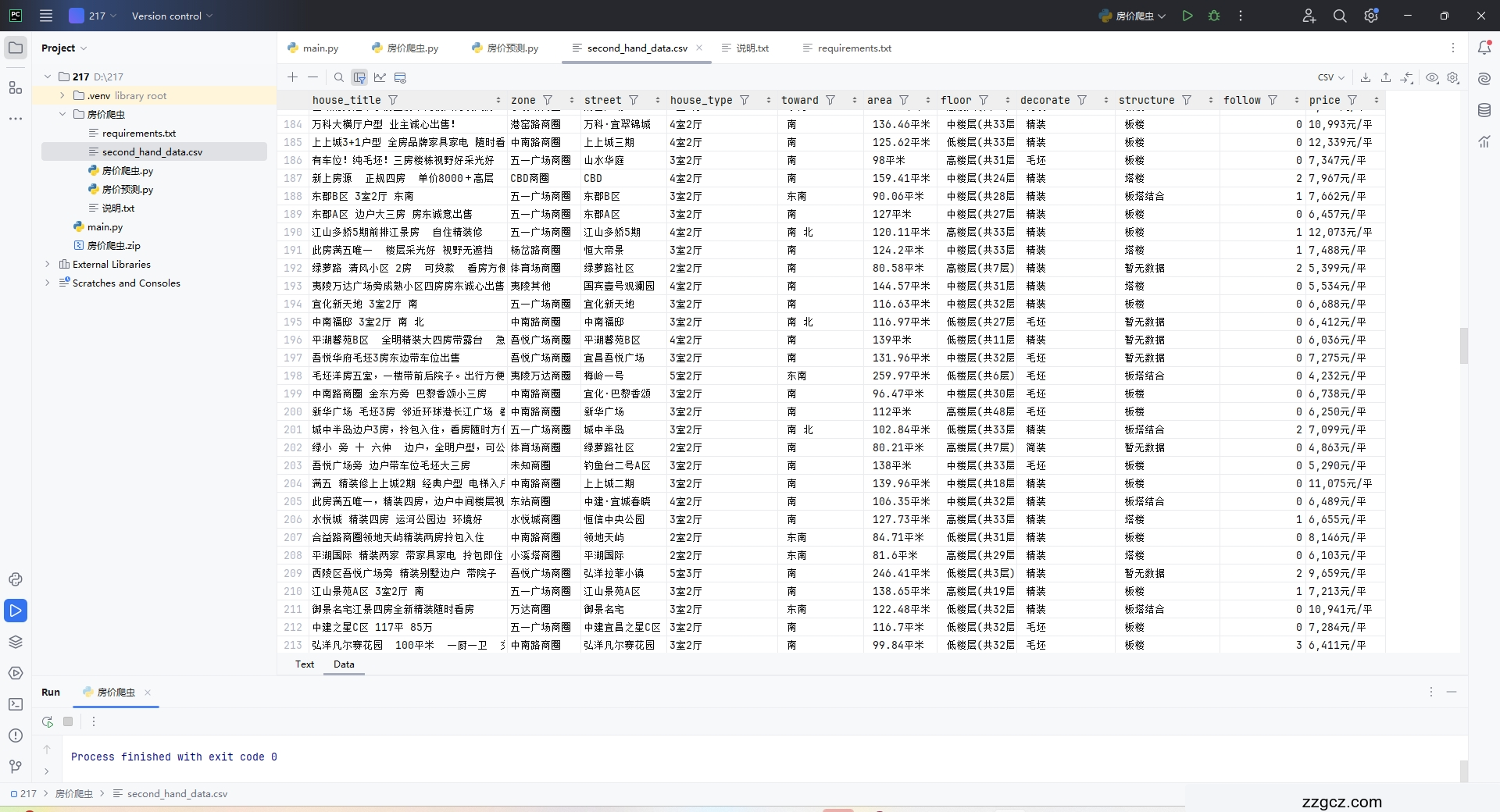
Task: Open the Python Console tool window
Action: coord(15,579)
